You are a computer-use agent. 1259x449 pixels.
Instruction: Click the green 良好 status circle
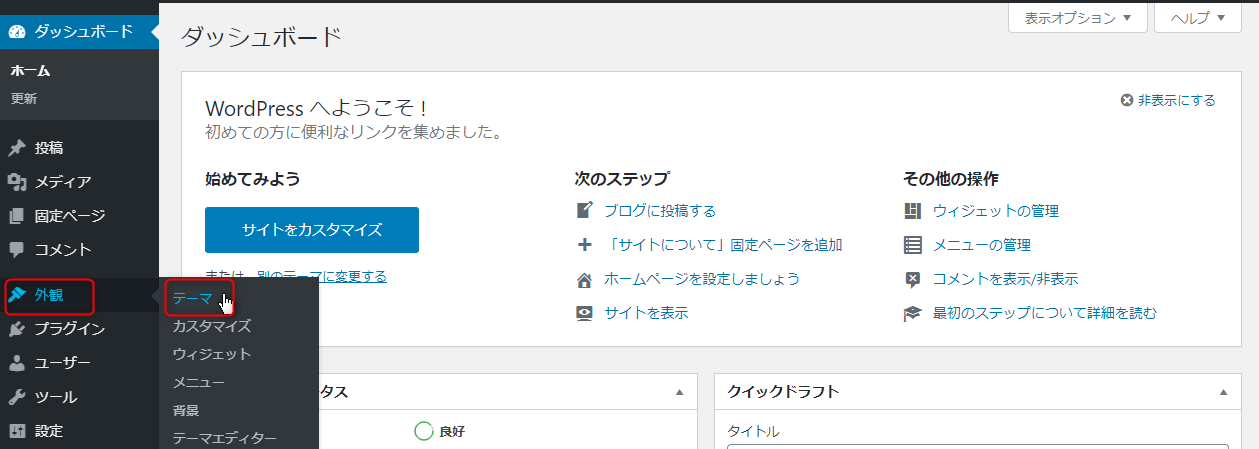[424, 431]
